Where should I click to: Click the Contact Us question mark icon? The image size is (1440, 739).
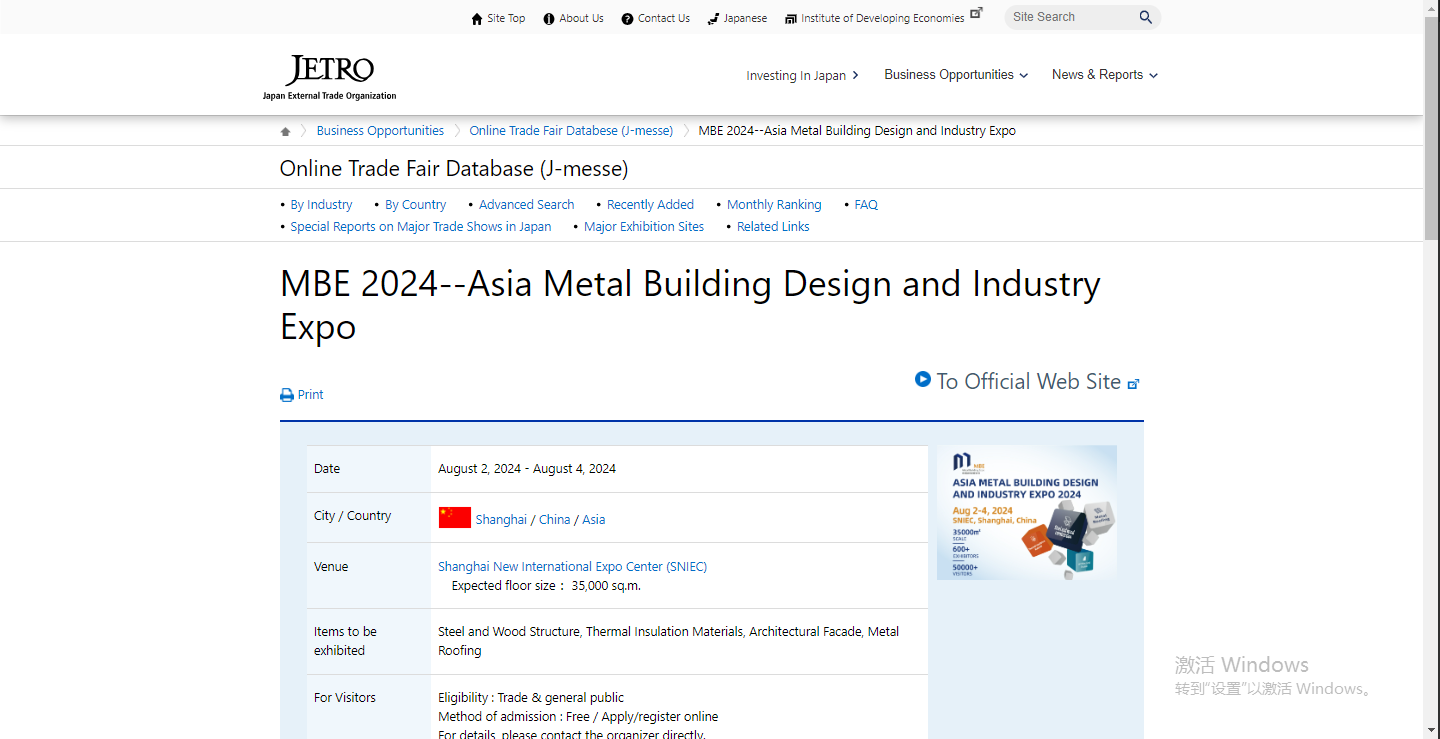coord(627,19)
